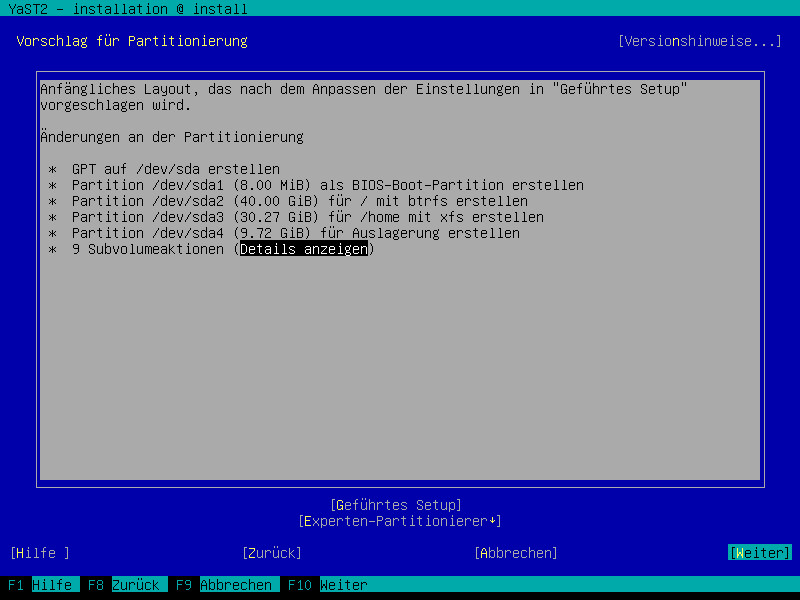The width and height of the screenshot is (800, 600).
Task: Expand the Experten-Partitionierer dropdown
Action: pyautogui.click(x=400, y=521)
